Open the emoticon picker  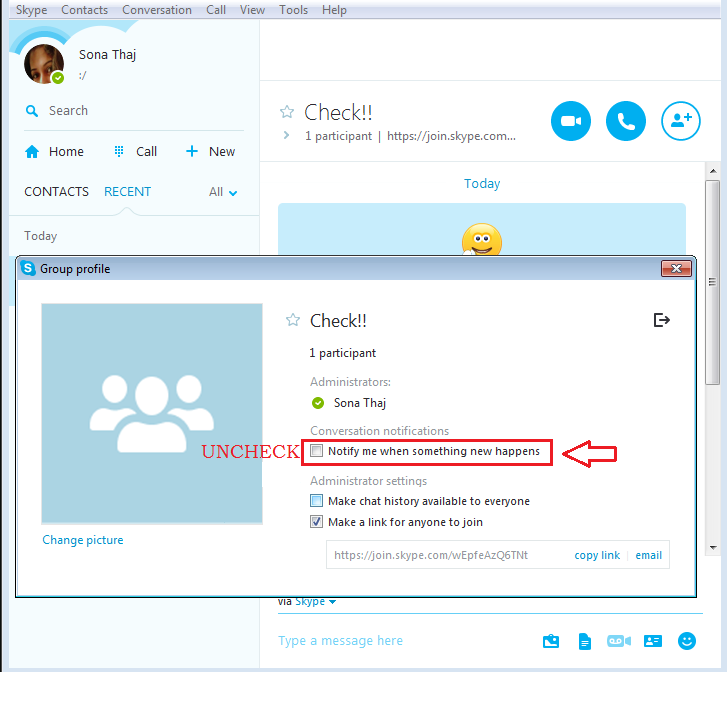click(687, 641)
